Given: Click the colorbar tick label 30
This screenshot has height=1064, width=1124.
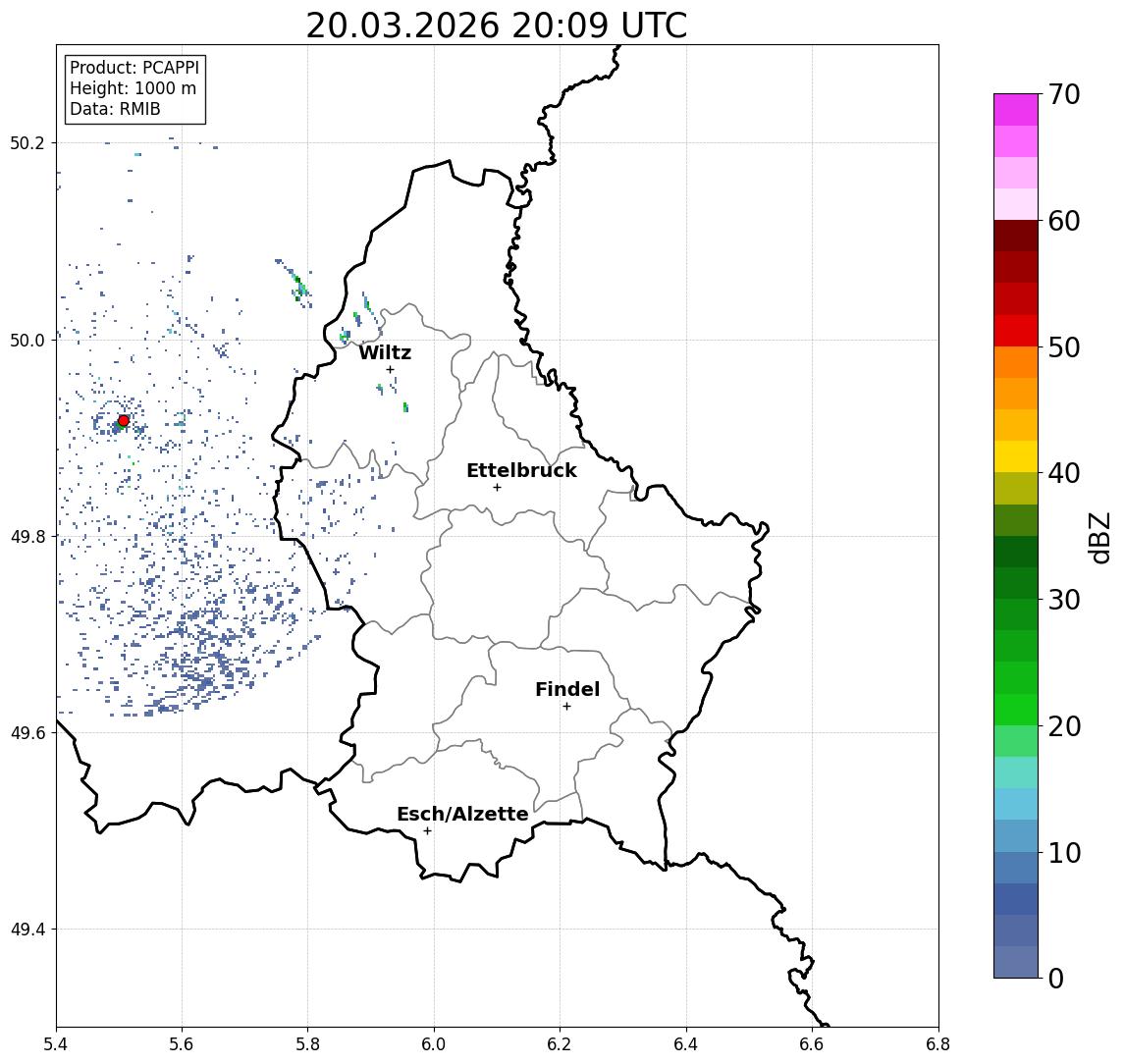Looking at the screenshot, I should pos(1064,600).
